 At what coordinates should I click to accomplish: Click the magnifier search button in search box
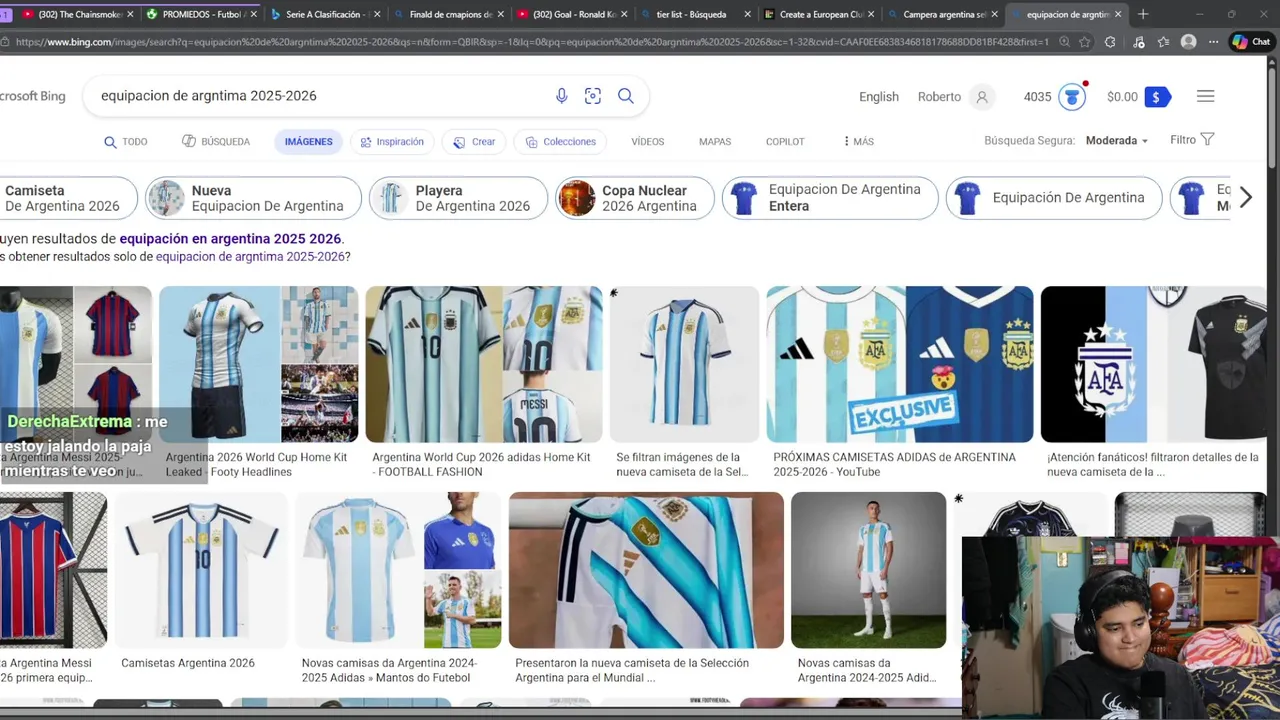pyautogui.click(x=626, y=96)
